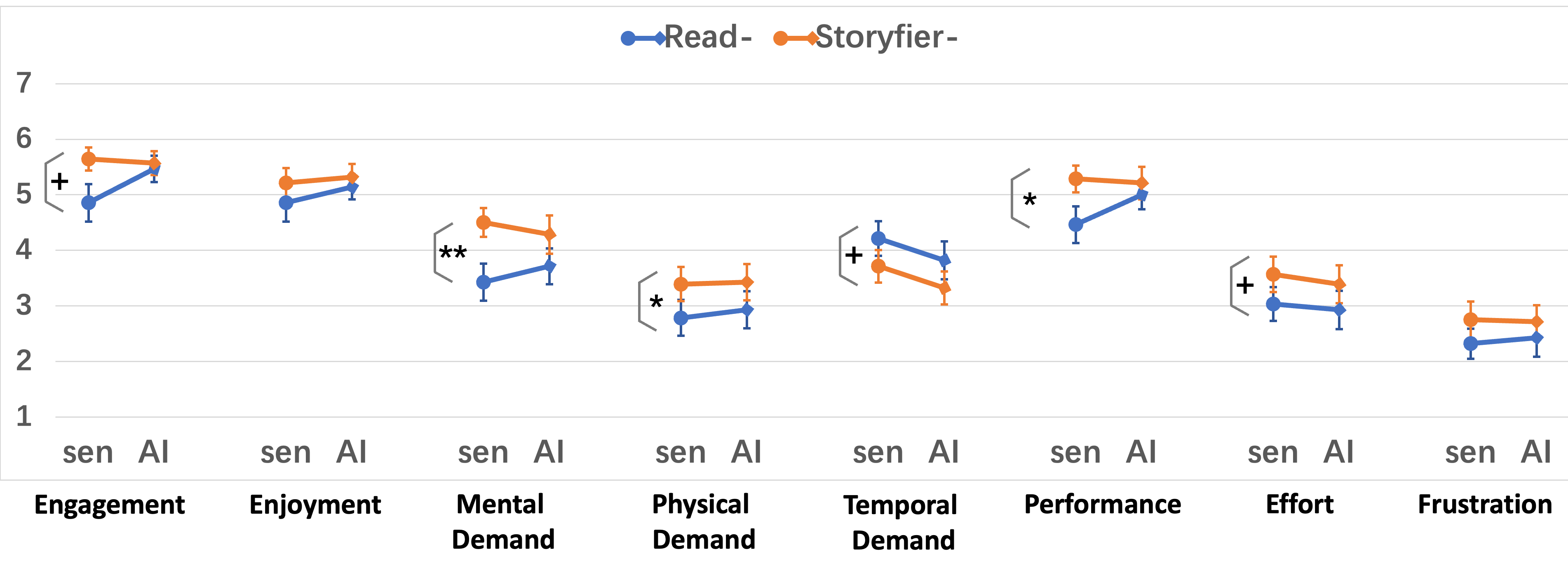The width and height of the screenshot is (1568, 566).
Task: Select the Physical Demand category label
Action: 703,522
